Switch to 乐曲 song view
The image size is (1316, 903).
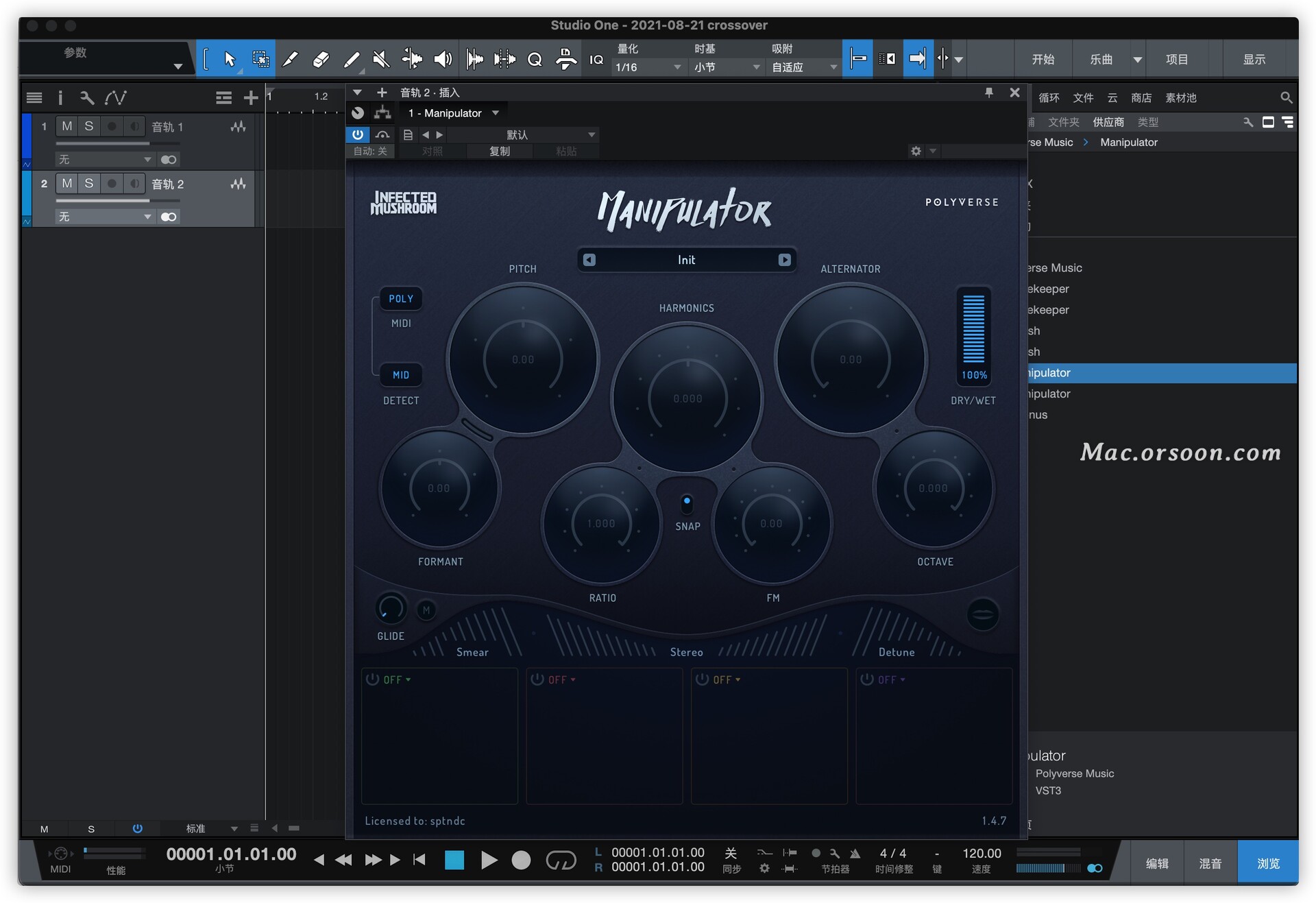[1101, 60]
